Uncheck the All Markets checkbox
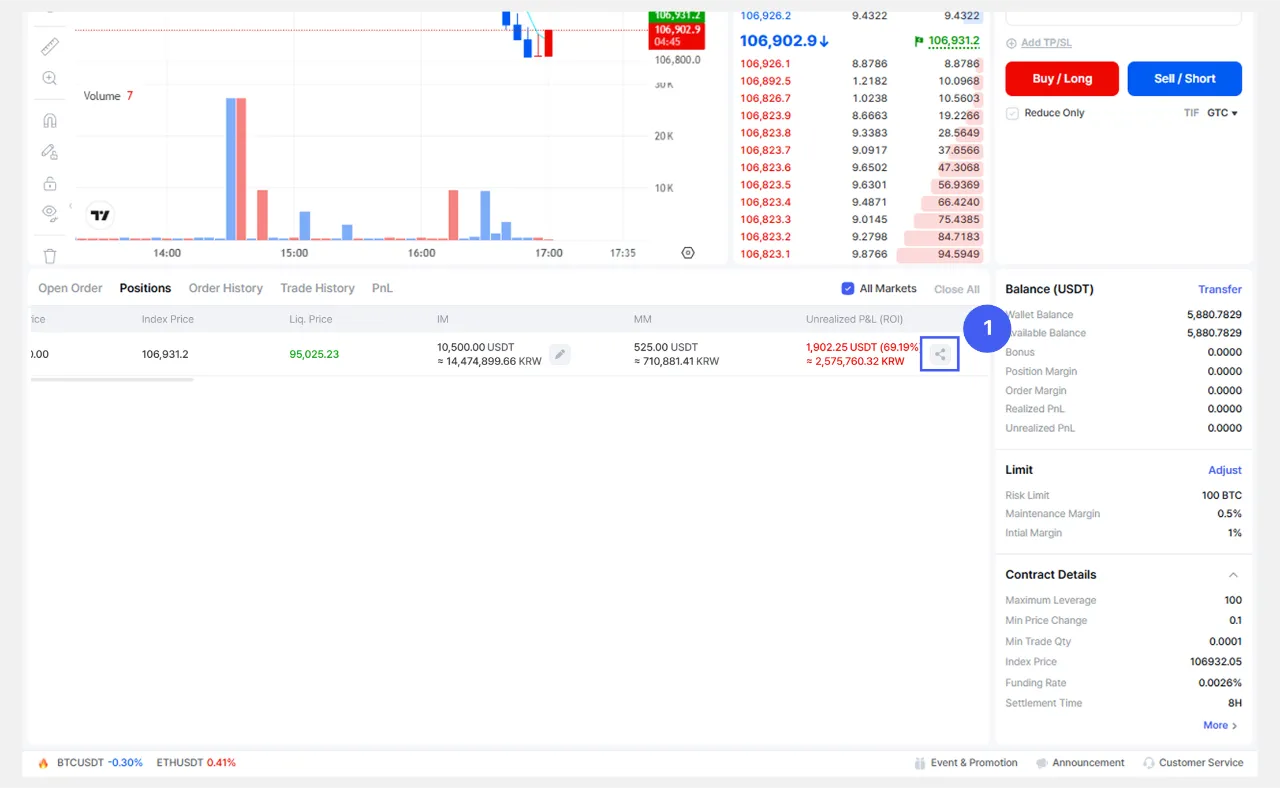The image size is (1280, 788). (848, 288)
